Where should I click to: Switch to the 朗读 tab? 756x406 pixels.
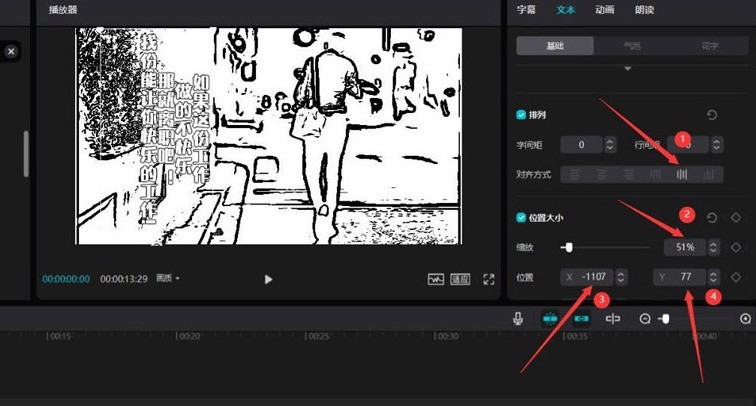[x=645, y=9]
